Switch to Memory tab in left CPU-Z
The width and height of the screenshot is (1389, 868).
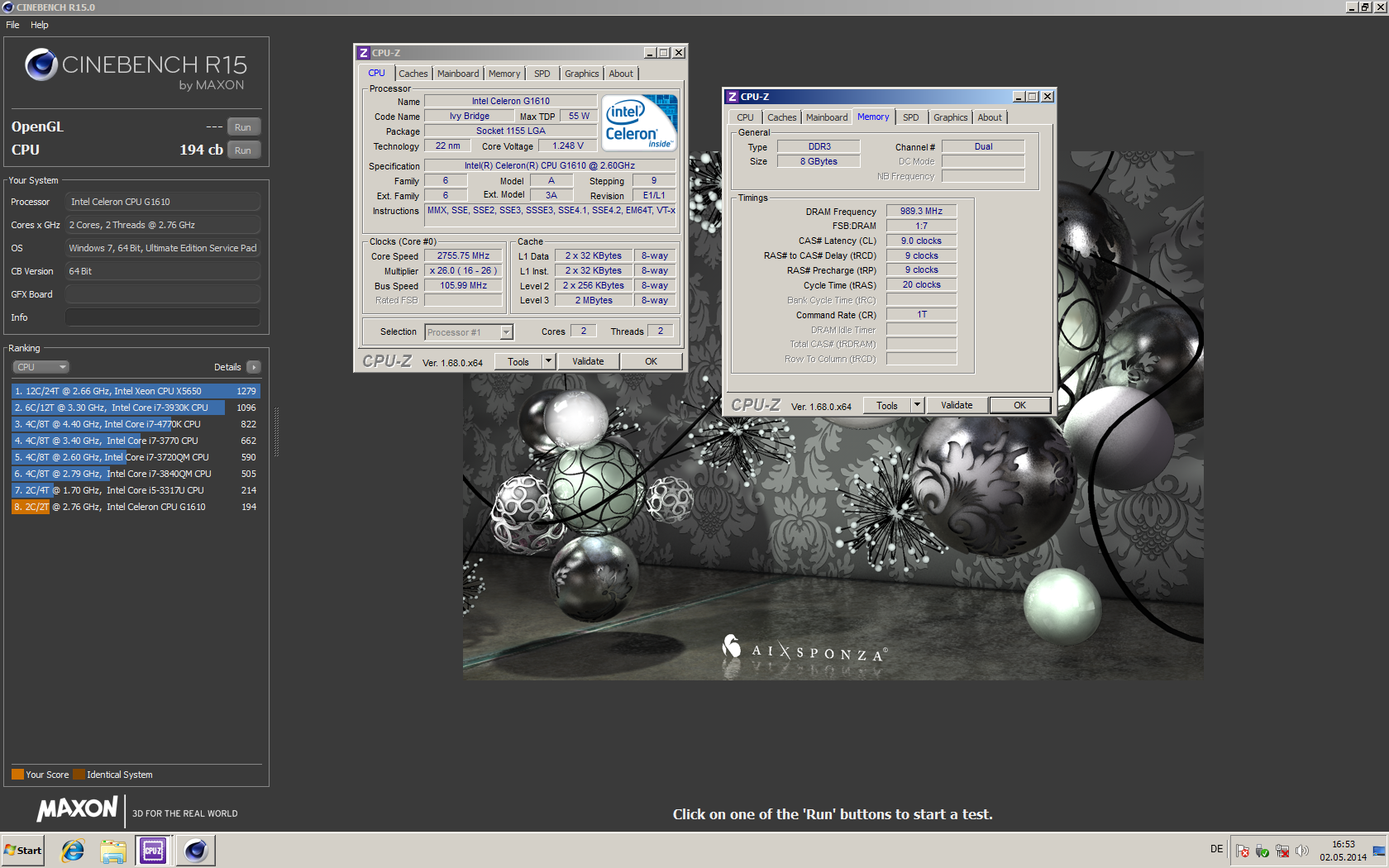504,74
